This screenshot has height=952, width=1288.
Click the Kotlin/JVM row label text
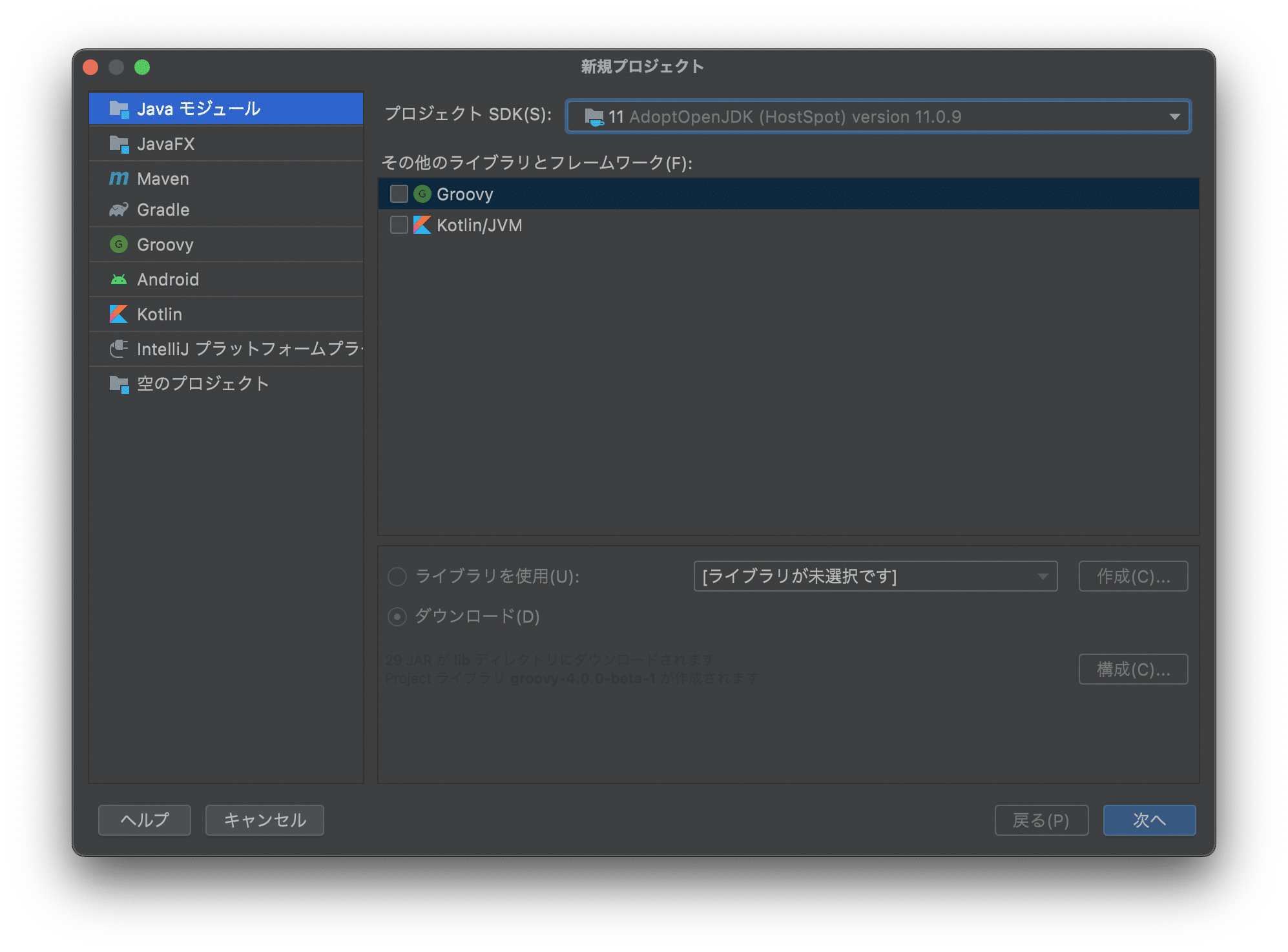(479, 225)
